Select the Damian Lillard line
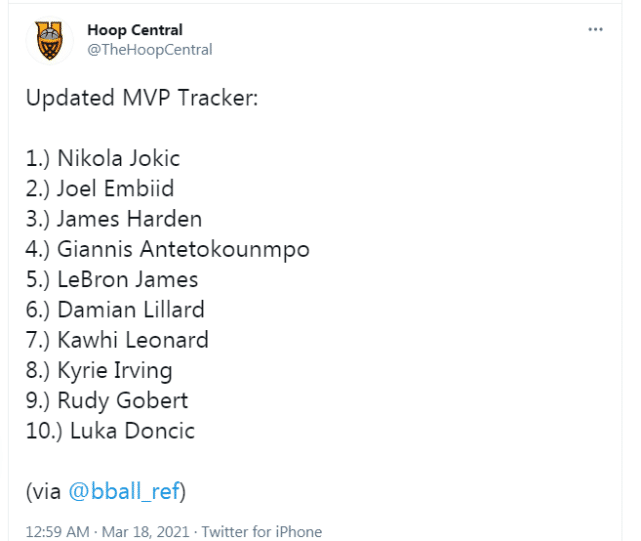Screen dimensions: 641x541 (x=115, y=310)
